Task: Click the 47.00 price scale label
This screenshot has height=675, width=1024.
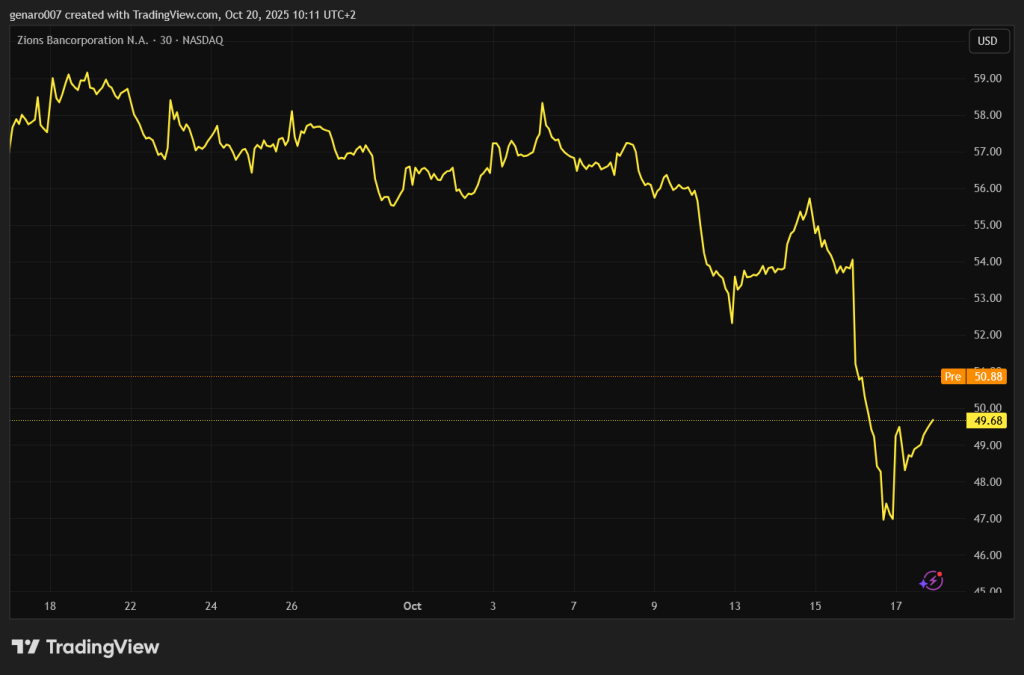Action: [x=987, y=518]
